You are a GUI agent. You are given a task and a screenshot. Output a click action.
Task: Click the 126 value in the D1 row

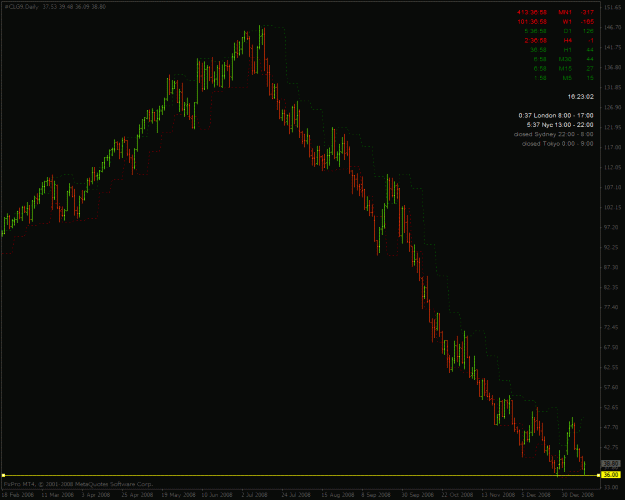click(588, 31)
